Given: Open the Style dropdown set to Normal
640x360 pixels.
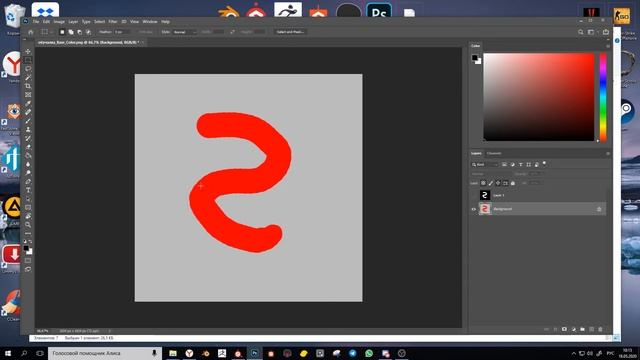Looking at the screenshot, I should tap(185, 32).
